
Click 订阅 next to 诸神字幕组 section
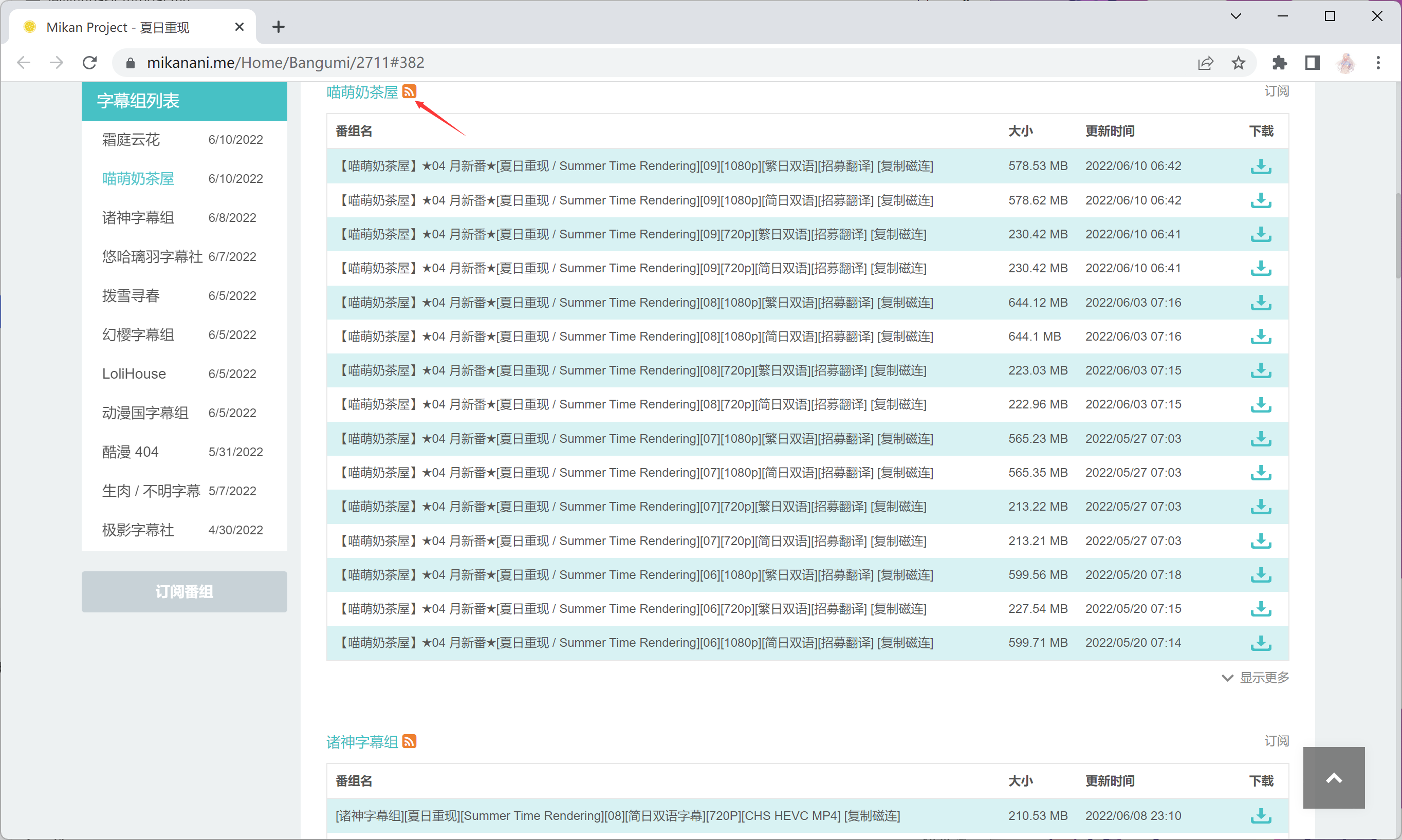1276,741
